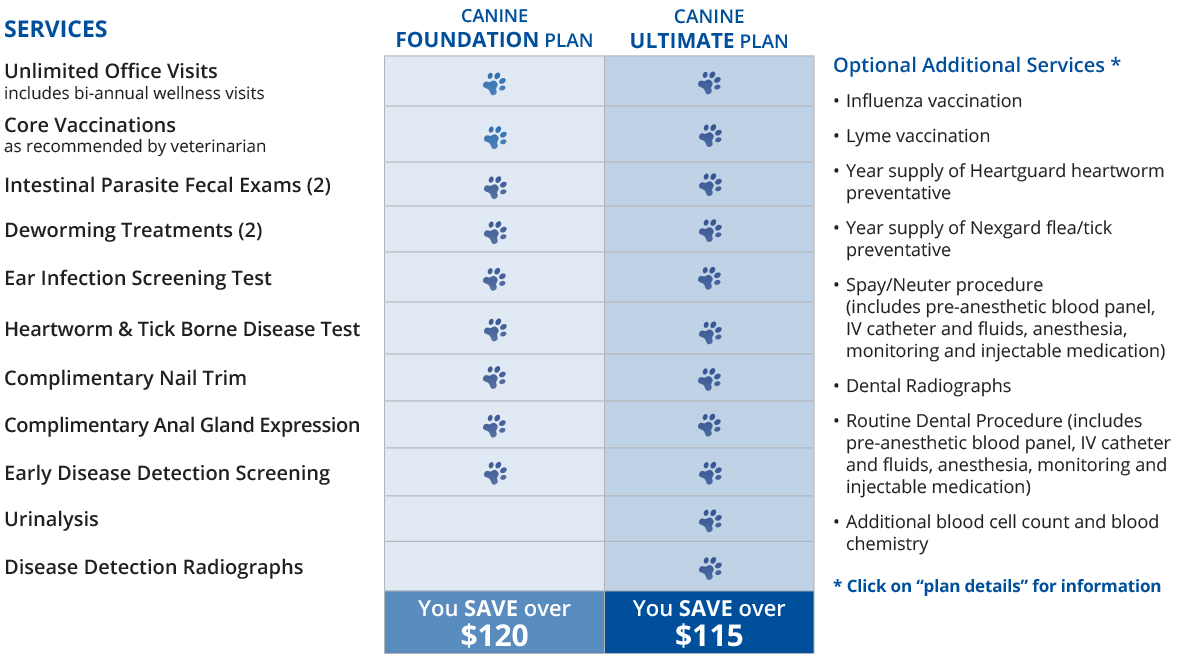Screen dimensions: 1191x654
Task: Select Foundation paw for Ear Infection Screening Test
Action: coord(494,279)
